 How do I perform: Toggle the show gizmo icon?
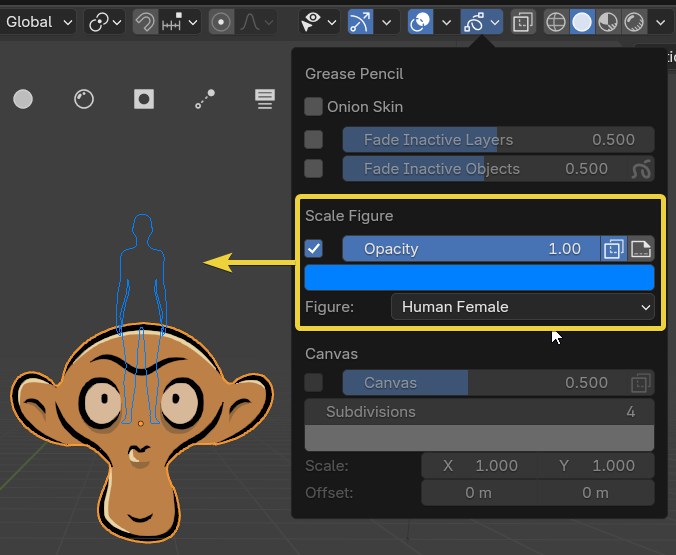pos(360,22)
